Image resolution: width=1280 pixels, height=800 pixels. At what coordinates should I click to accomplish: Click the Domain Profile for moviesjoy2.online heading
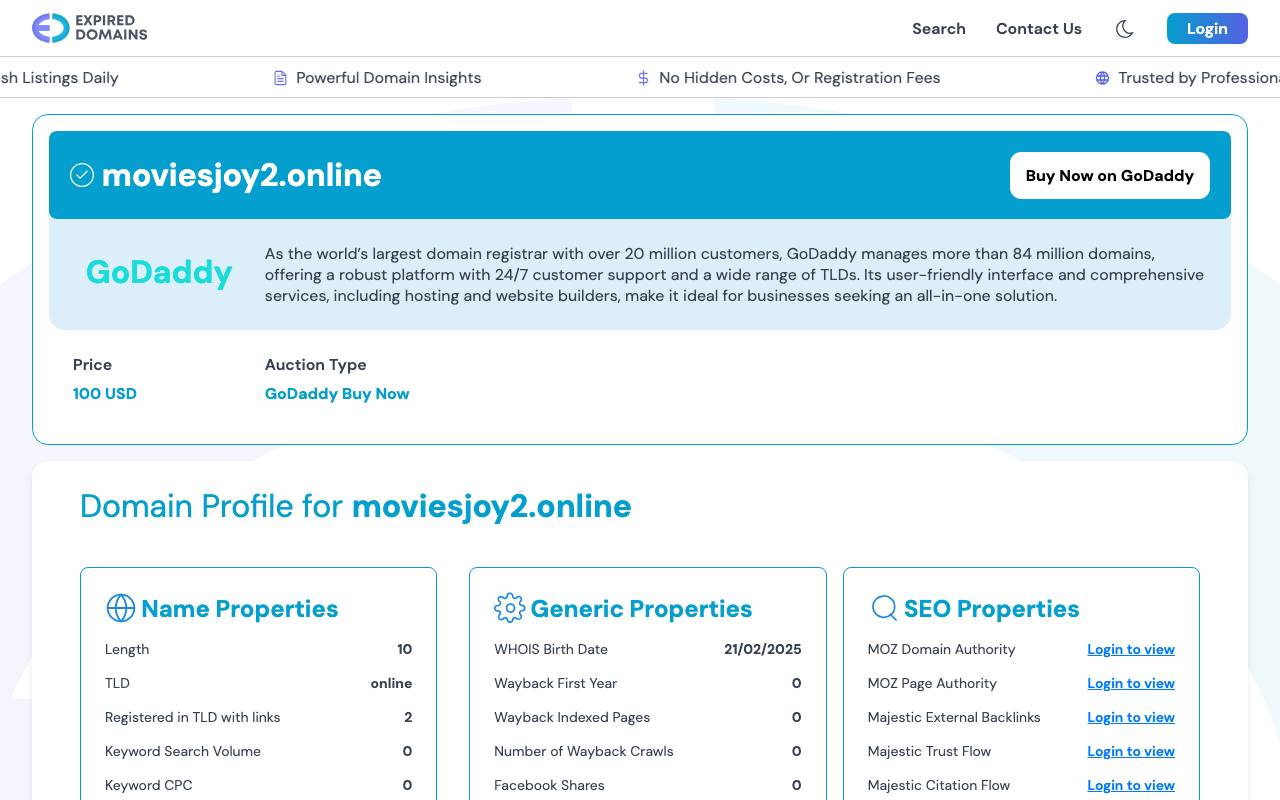click(356, 506)
